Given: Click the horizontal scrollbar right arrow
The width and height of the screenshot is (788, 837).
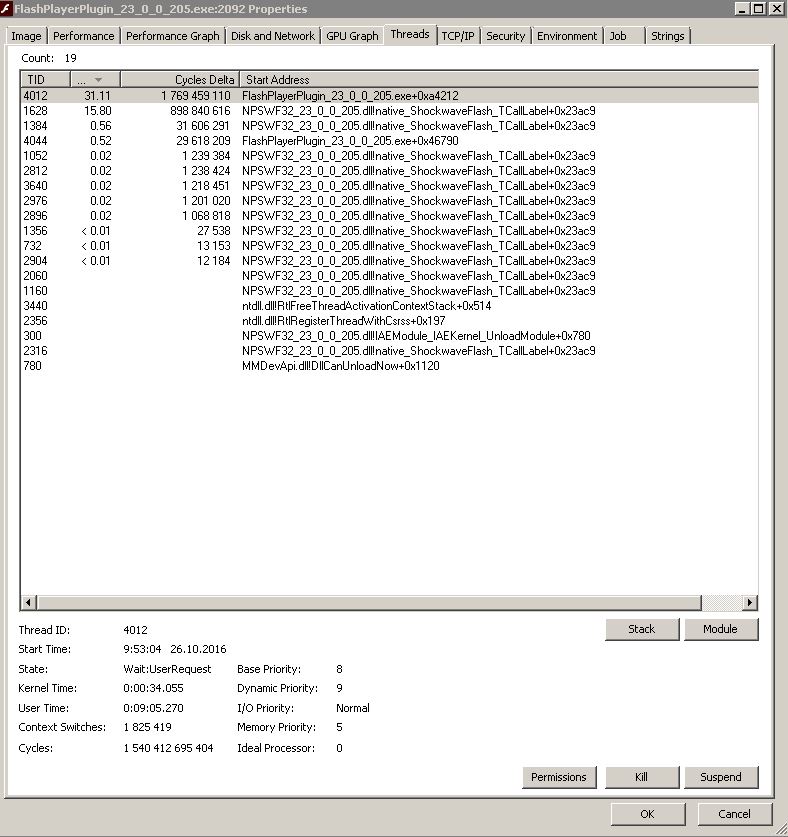Looking at the screenshot, I should tap(750, 603).
